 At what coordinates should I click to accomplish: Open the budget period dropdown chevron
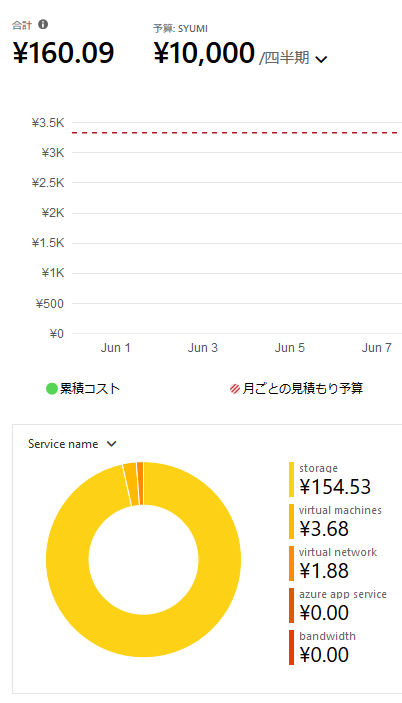pyautogui.click(x=321, y=59)
